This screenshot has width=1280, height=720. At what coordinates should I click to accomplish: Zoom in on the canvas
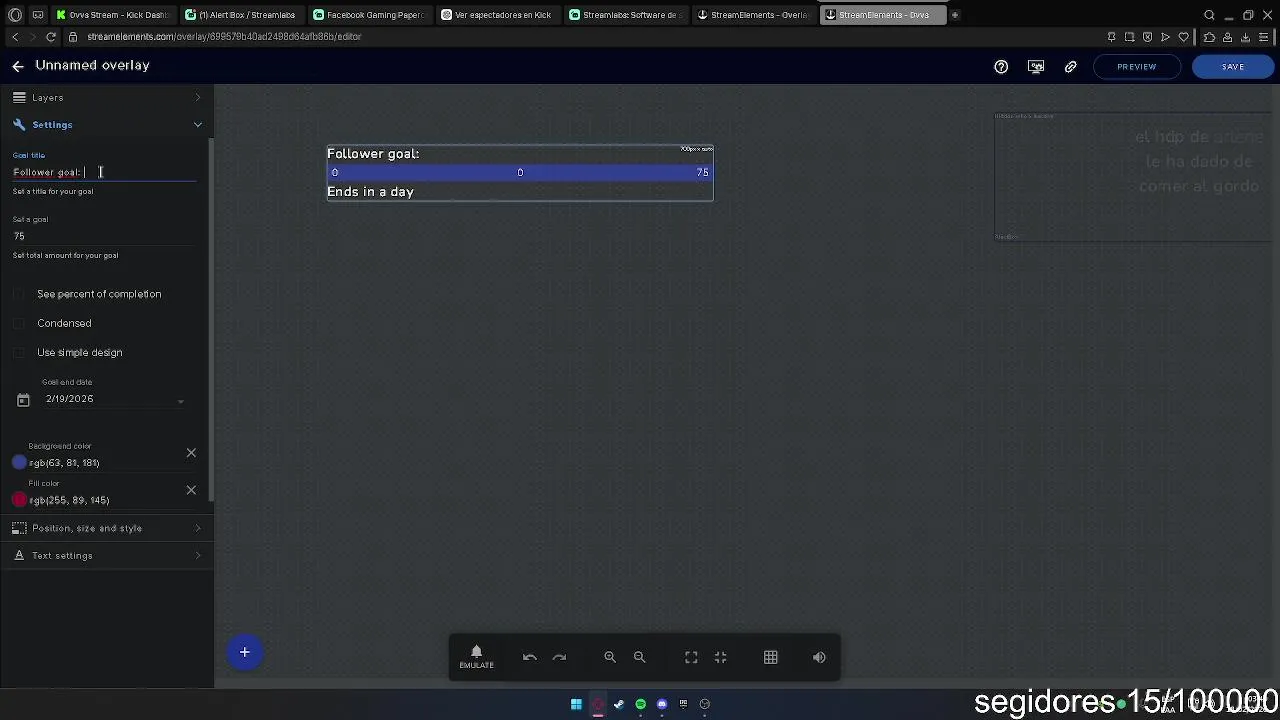click(610, 657)
